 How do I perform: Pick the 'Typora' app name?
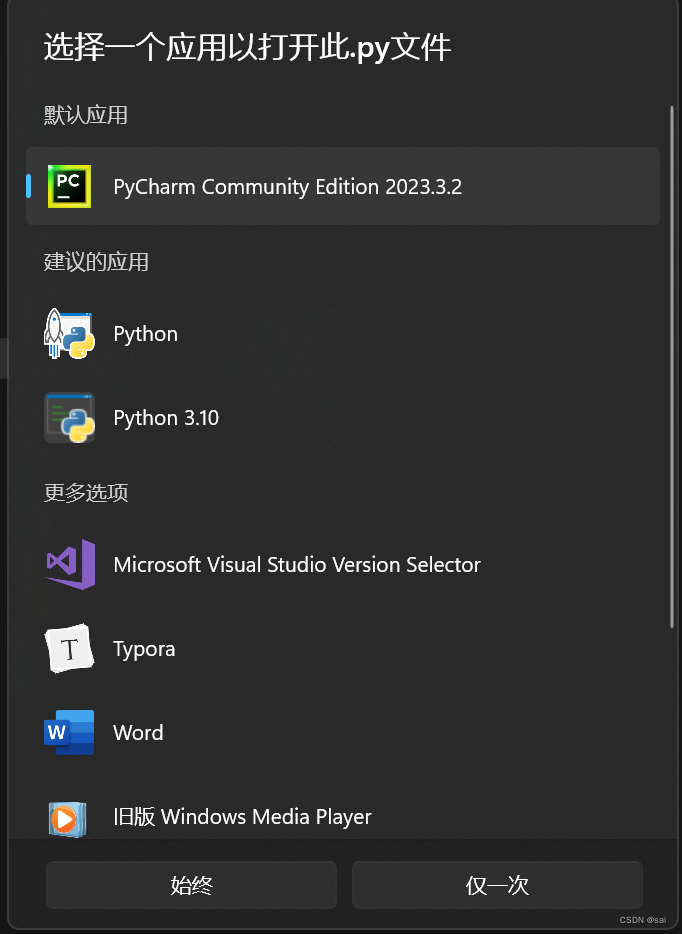click(144, 649)
